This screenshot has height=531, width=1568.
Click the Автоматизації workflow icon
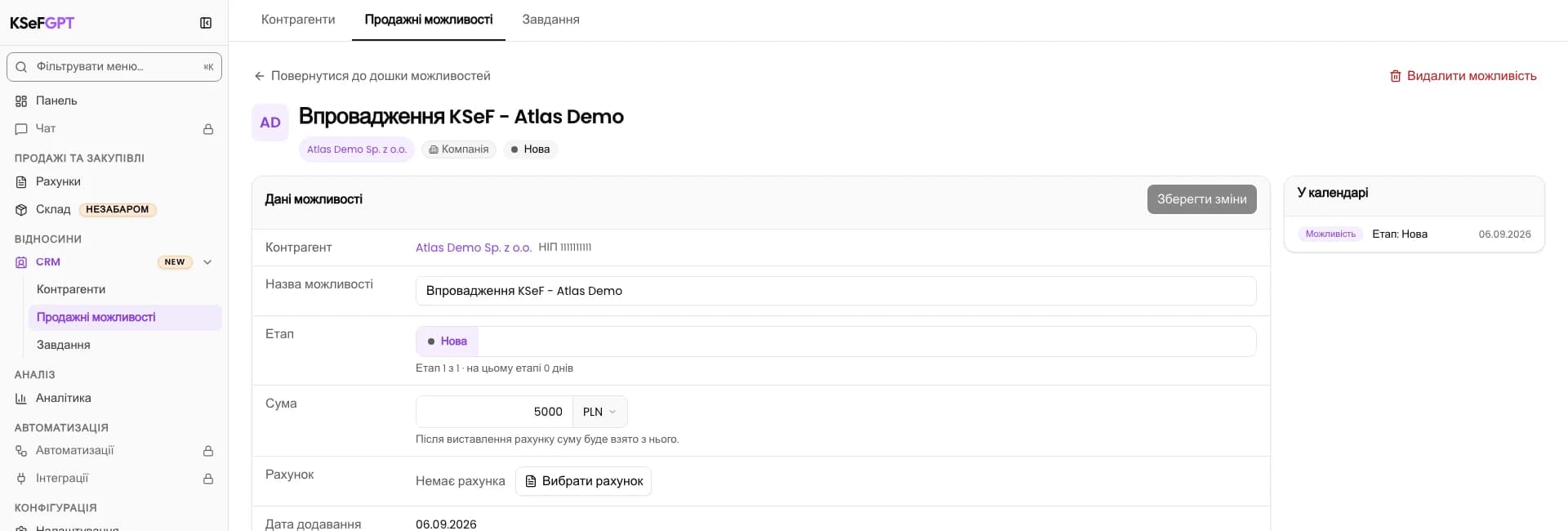(21, 451)
